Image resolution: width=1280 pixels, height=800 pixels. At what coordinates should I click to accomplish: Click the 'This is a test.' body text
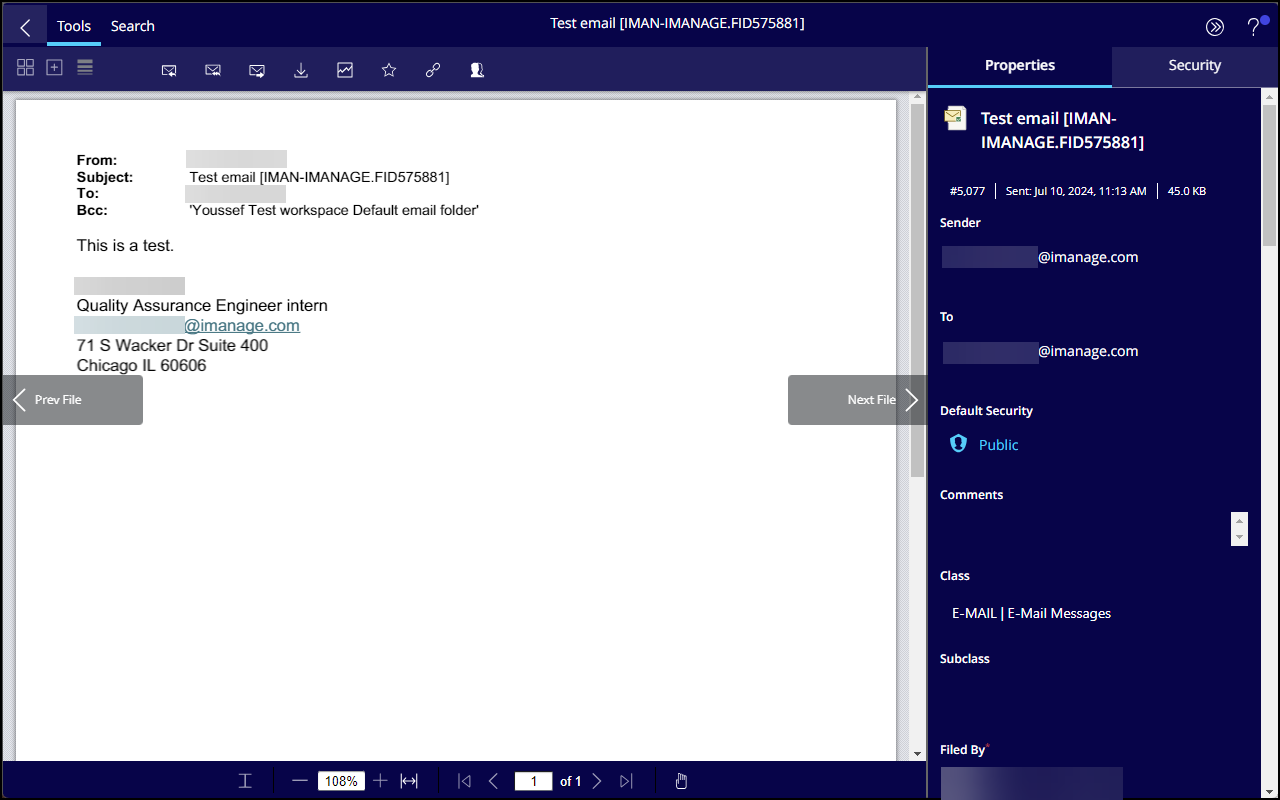click(x=125, y=246)
